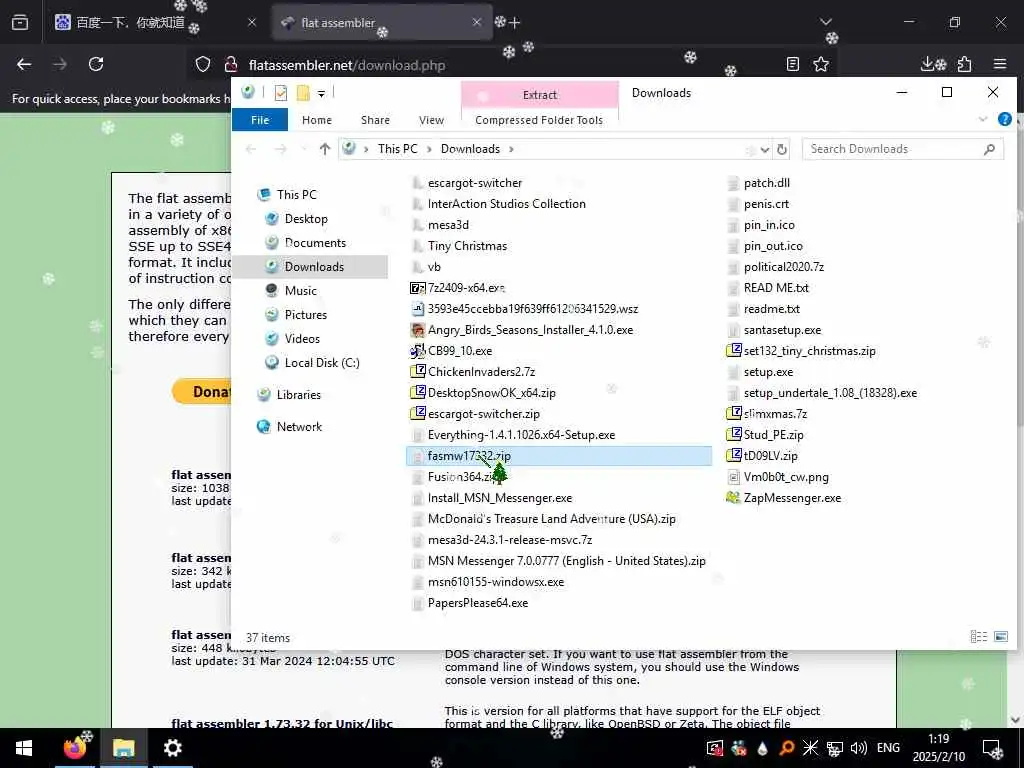Viewport: 1024px width, 768px height.
Task: Select ZapMessenger.exe file
Action: point(792,498)
